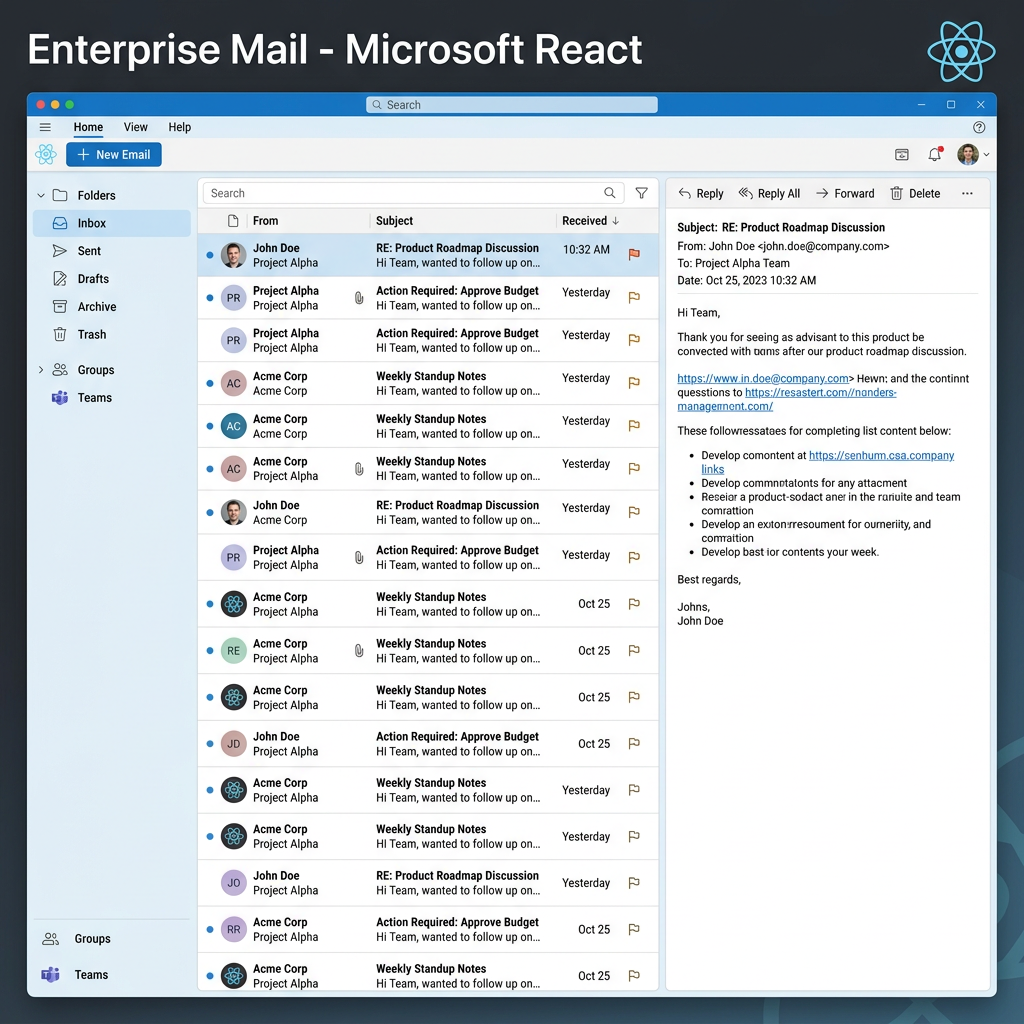Toggle flag on last Weekly Standup Notes row

tap(634, 976)
